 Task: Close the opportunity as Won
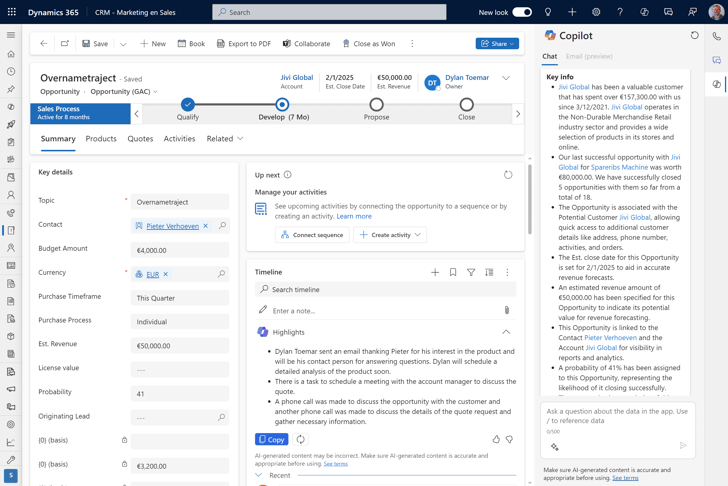coord(369,44)
